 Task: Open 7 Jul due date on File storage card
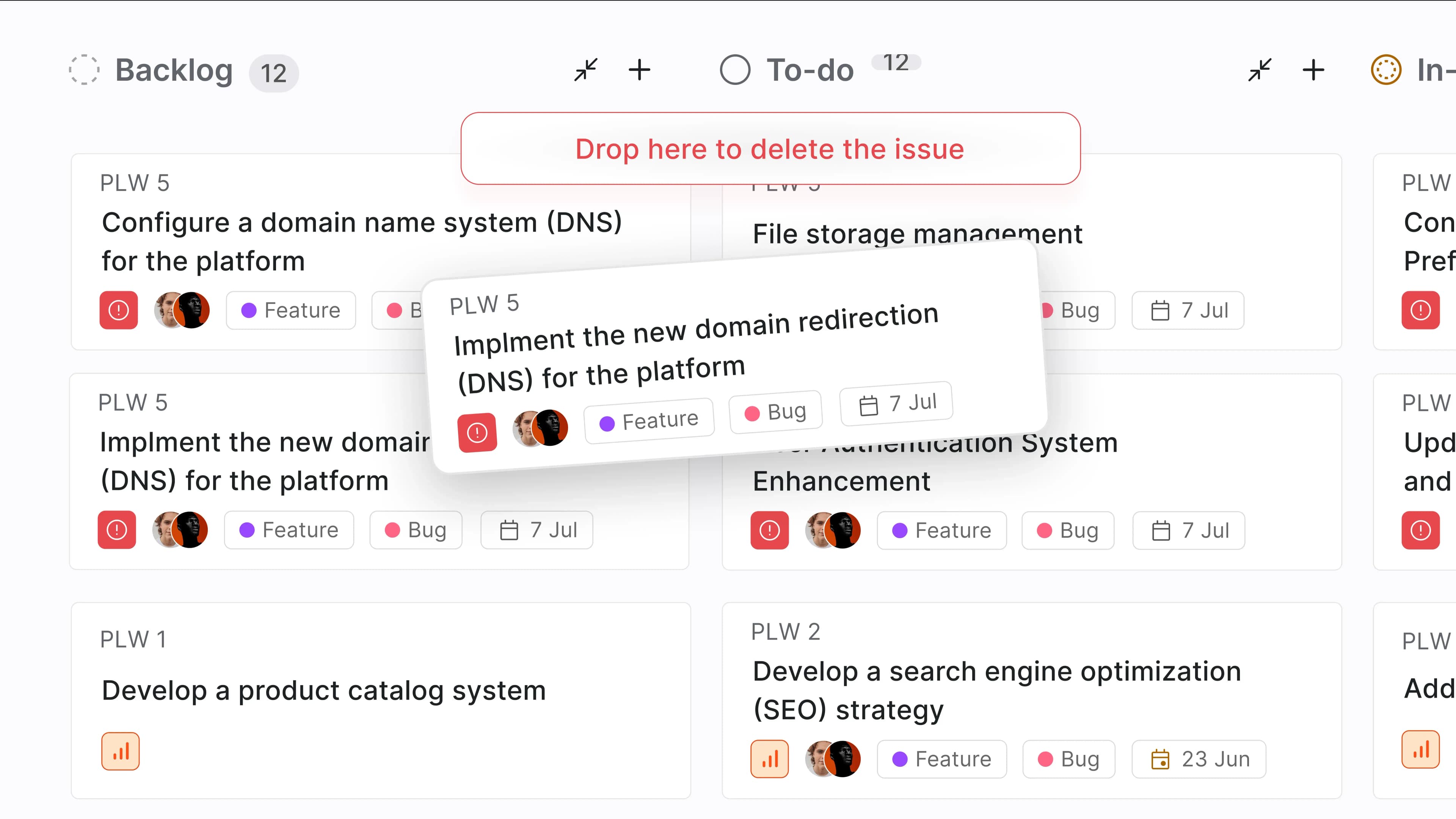[x=1188, y=310]
